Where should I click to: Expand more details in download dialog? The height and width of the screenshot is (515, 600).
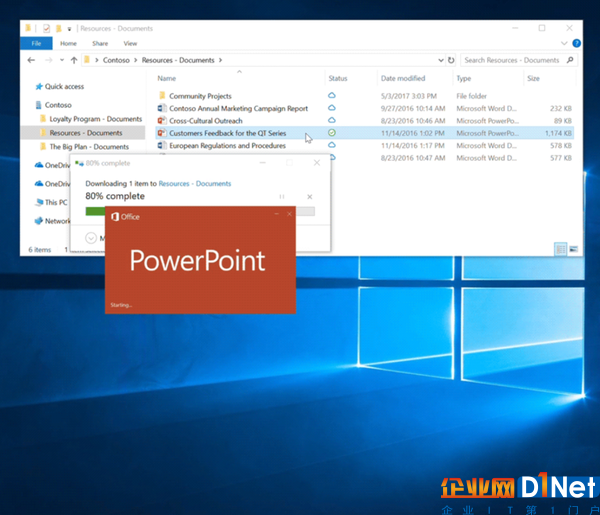coord(91,238)
